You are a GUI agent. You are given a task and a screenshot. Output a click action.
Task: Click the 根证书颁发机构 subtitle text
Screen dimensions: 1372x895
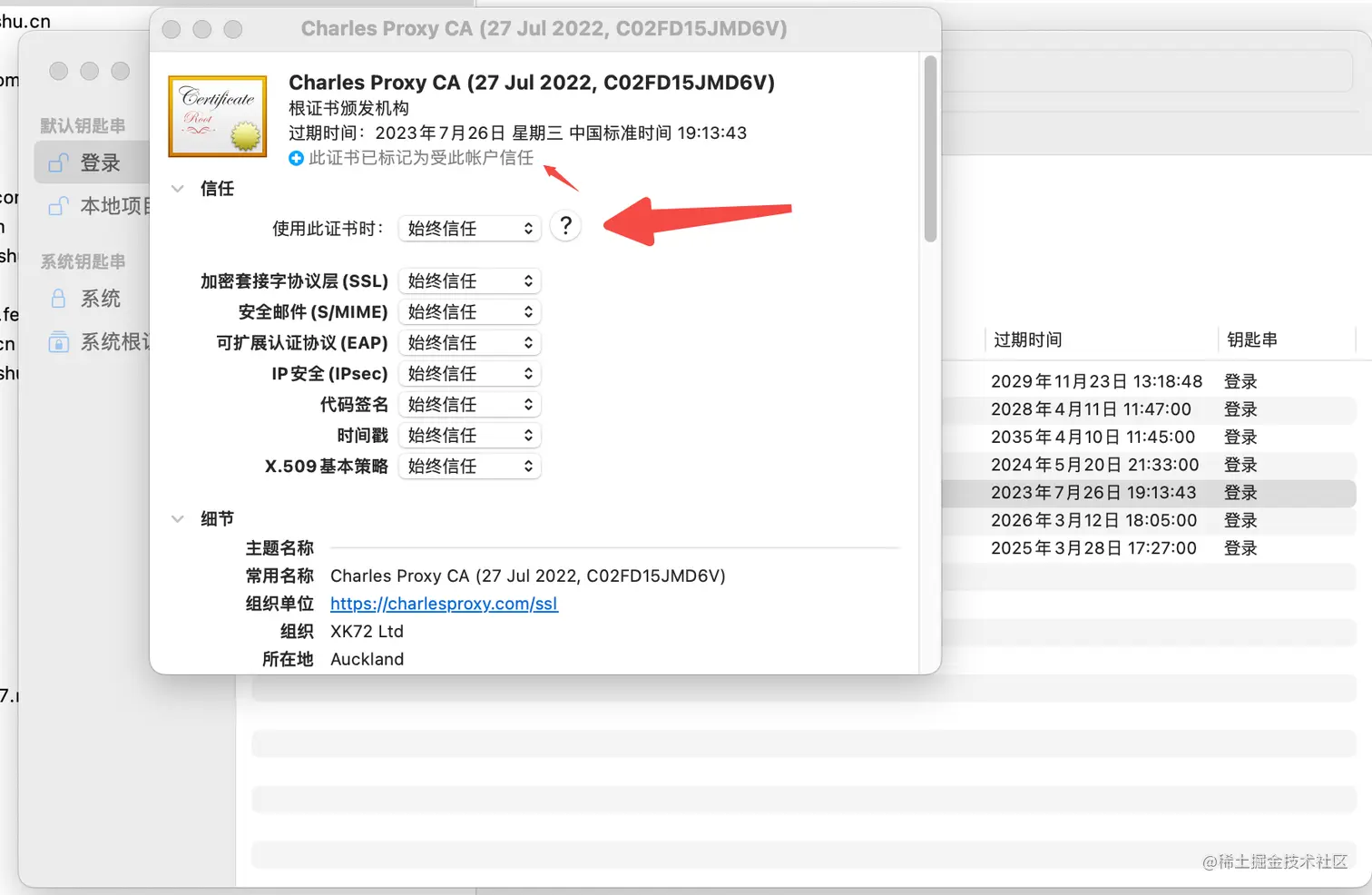(348, 108)
